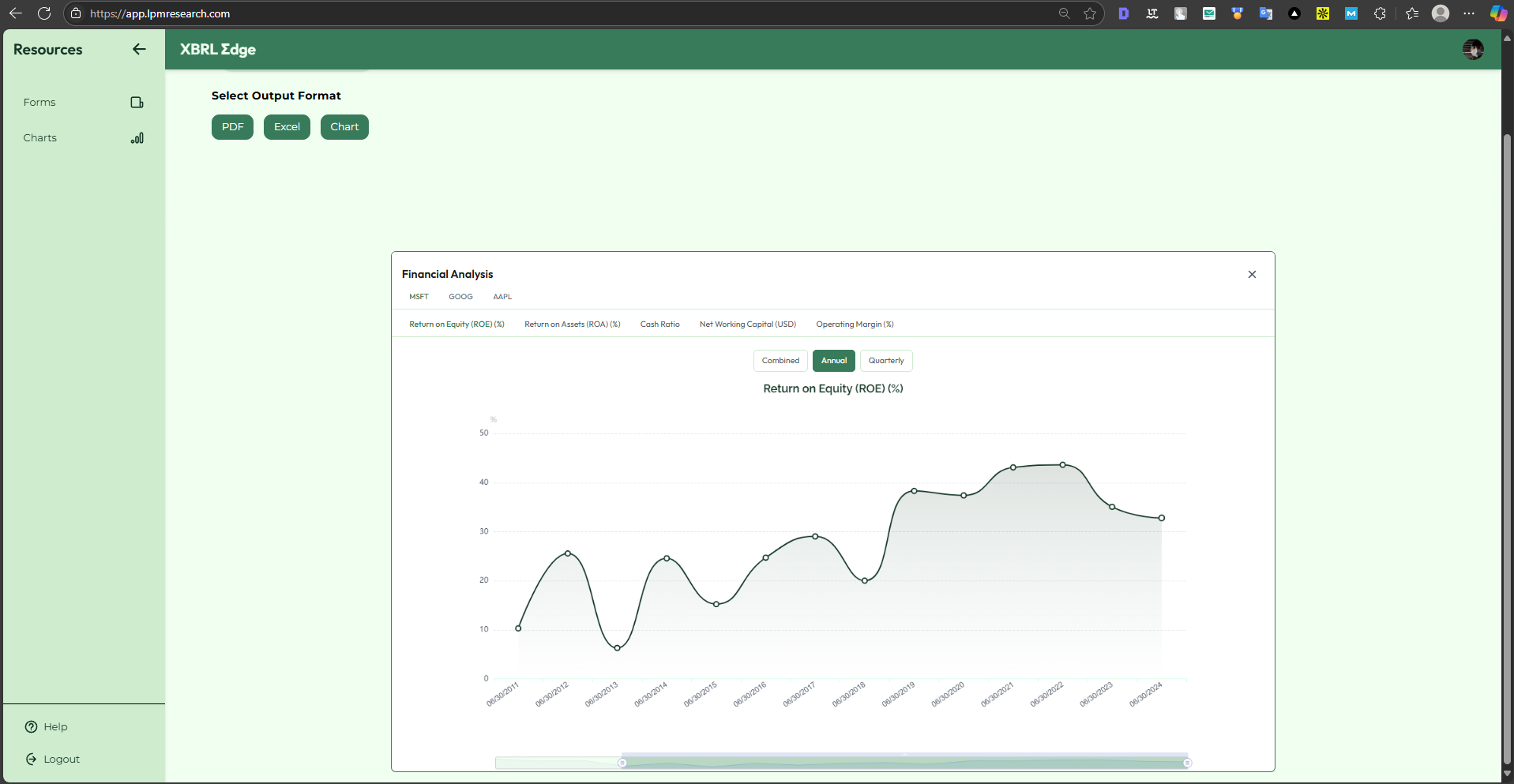Click the purple D extension icon
Viewport: 1514px width, 784px height.
point(1124,13)
